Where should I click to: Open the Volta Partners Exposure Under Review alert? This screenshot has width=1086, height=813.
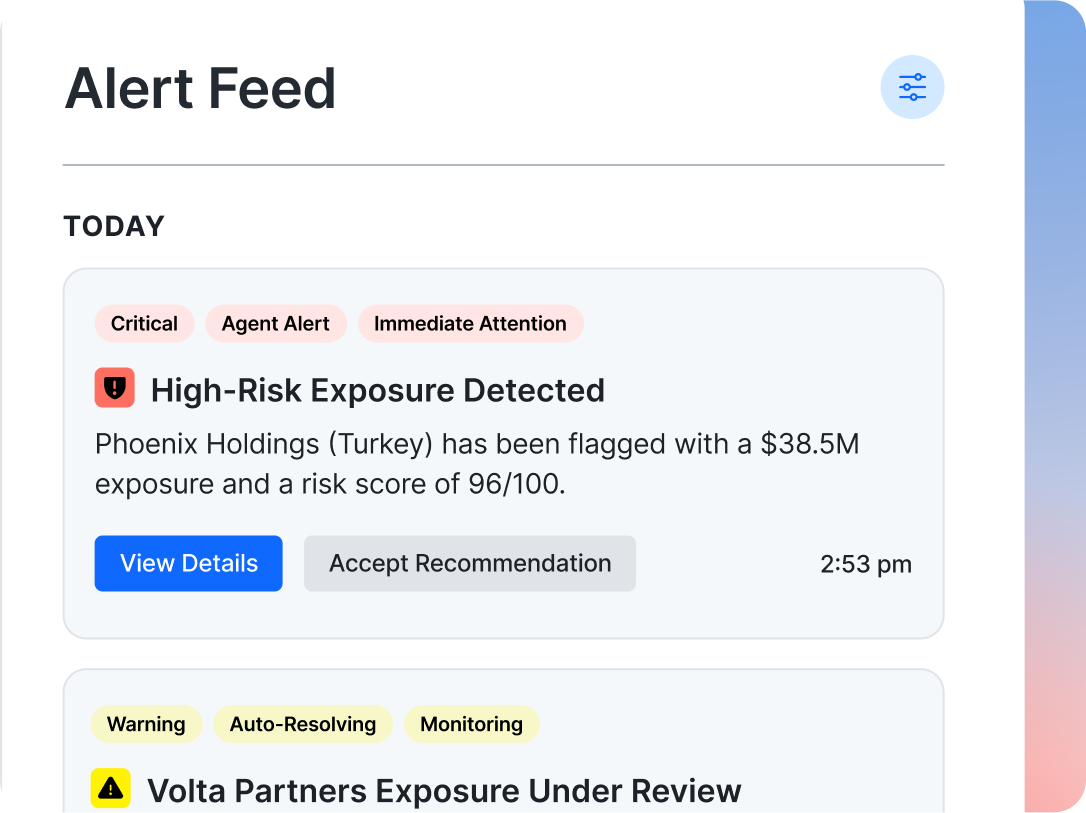pos(444,791)
